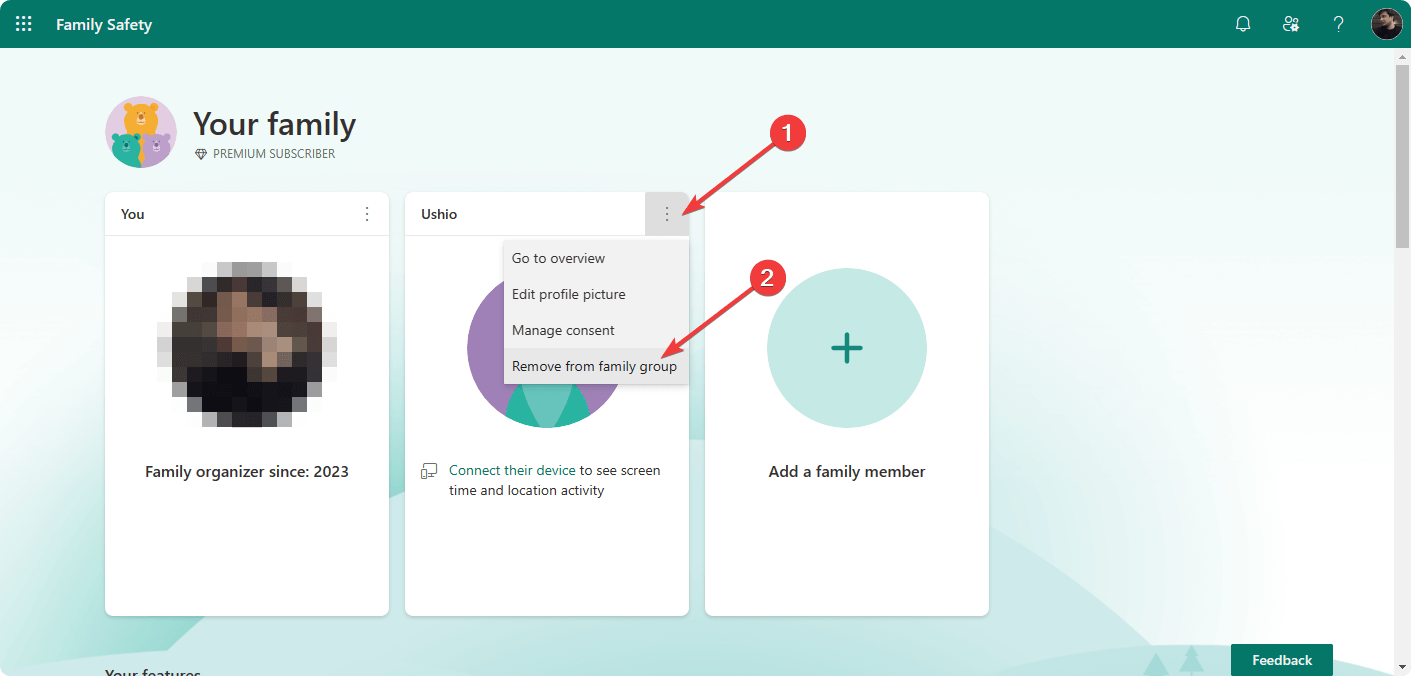This screenshot has width=1411, height=676.
Task: Click the You card header label
Action: 133,214
